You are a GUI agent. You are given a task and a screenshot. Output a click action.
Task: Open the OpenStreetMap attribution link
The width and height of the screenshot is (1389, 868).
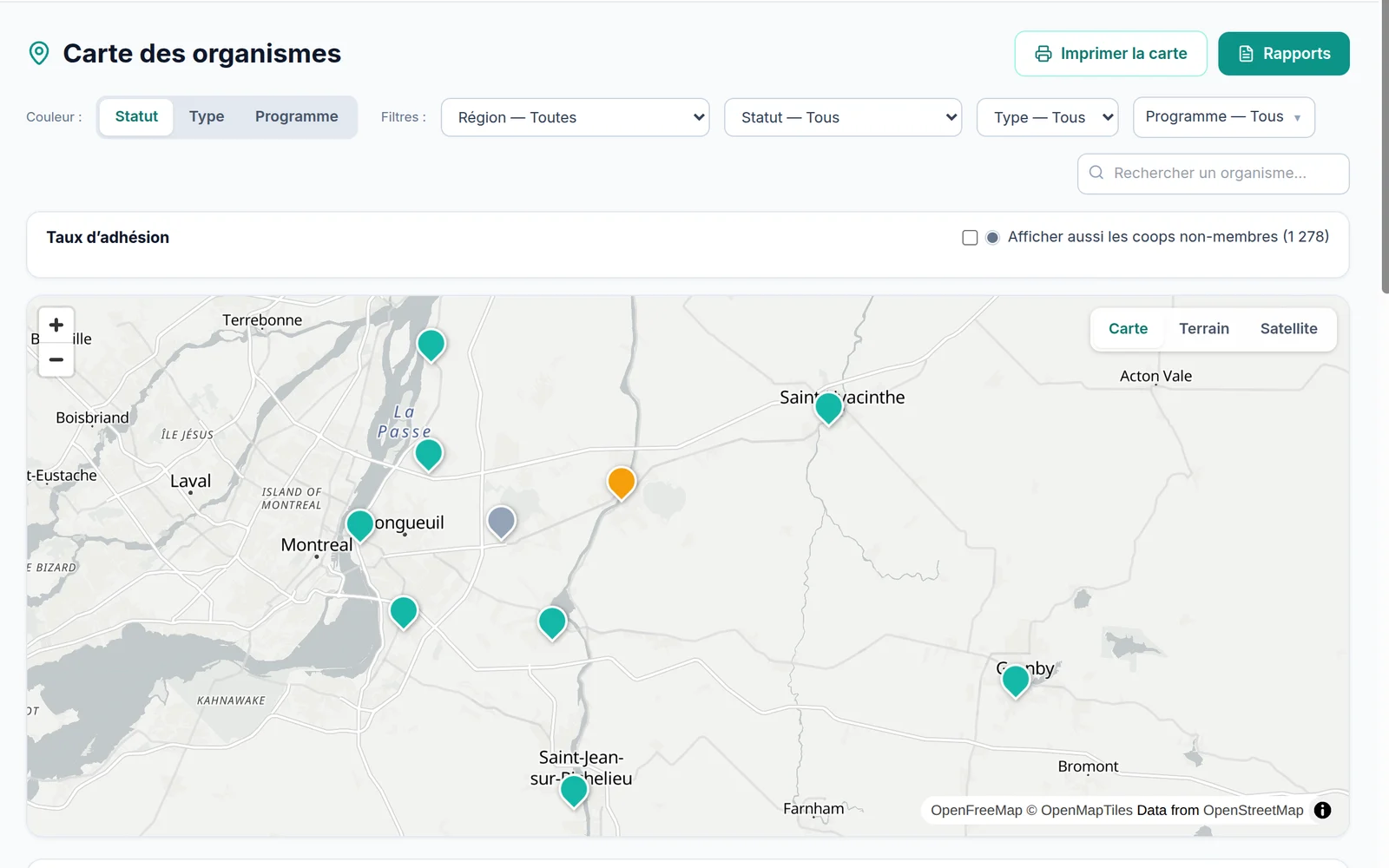point(1254,810)
